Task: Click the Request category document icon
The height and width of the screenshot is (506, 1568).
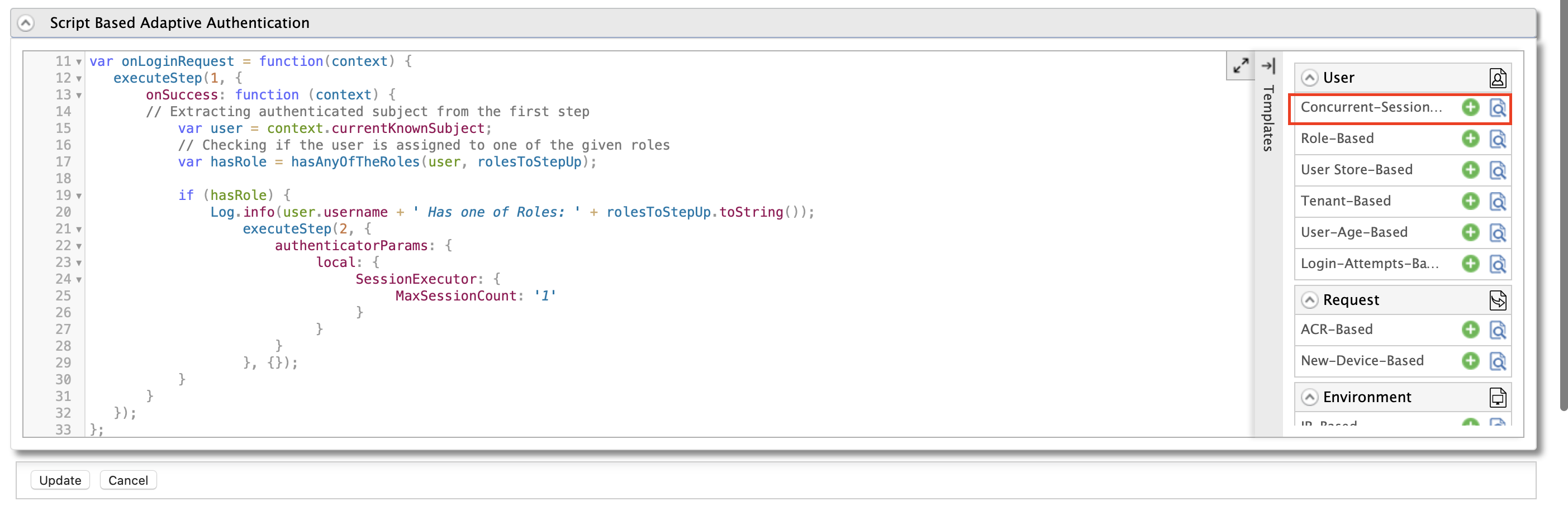Action: click(1498, 300)
